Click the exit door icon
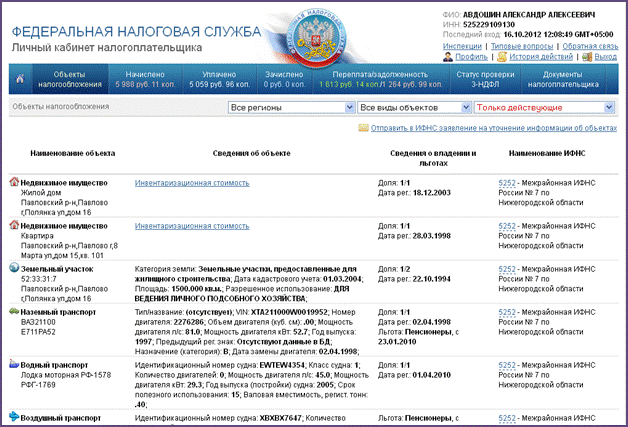 (x=587, y=57)
